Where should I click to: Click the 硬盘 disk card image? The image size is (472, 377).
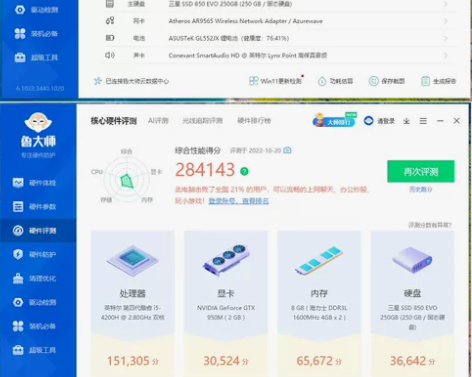click(x=412, y=260)
